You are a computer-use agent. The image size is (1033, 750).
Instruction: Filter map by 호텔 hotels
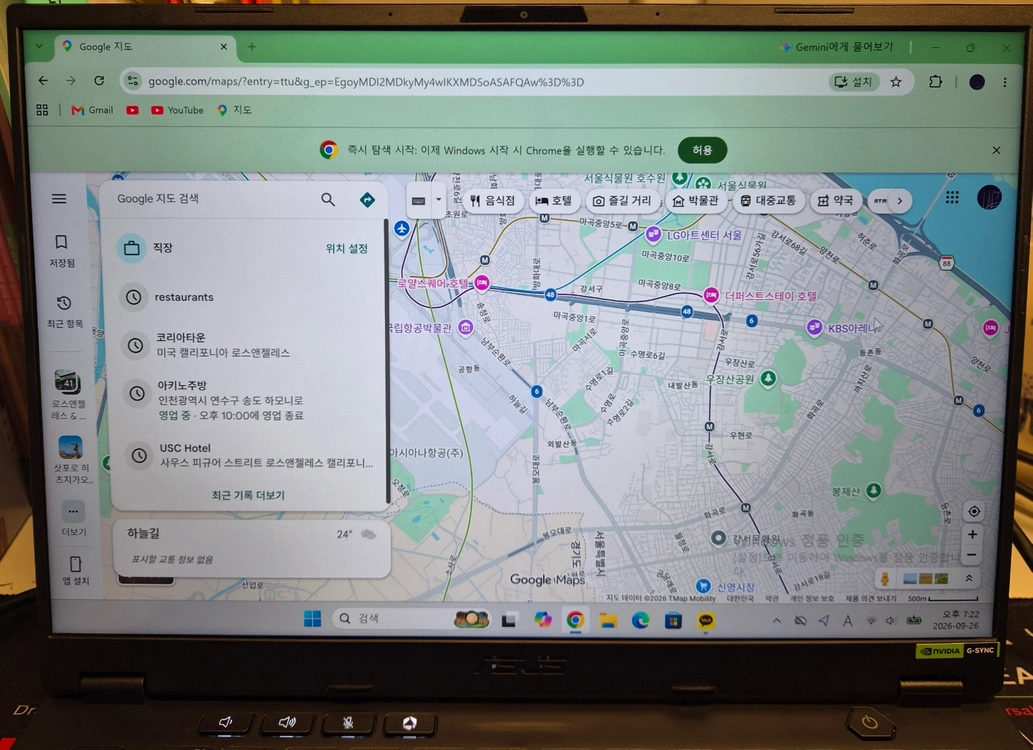(x=553, y=200)
